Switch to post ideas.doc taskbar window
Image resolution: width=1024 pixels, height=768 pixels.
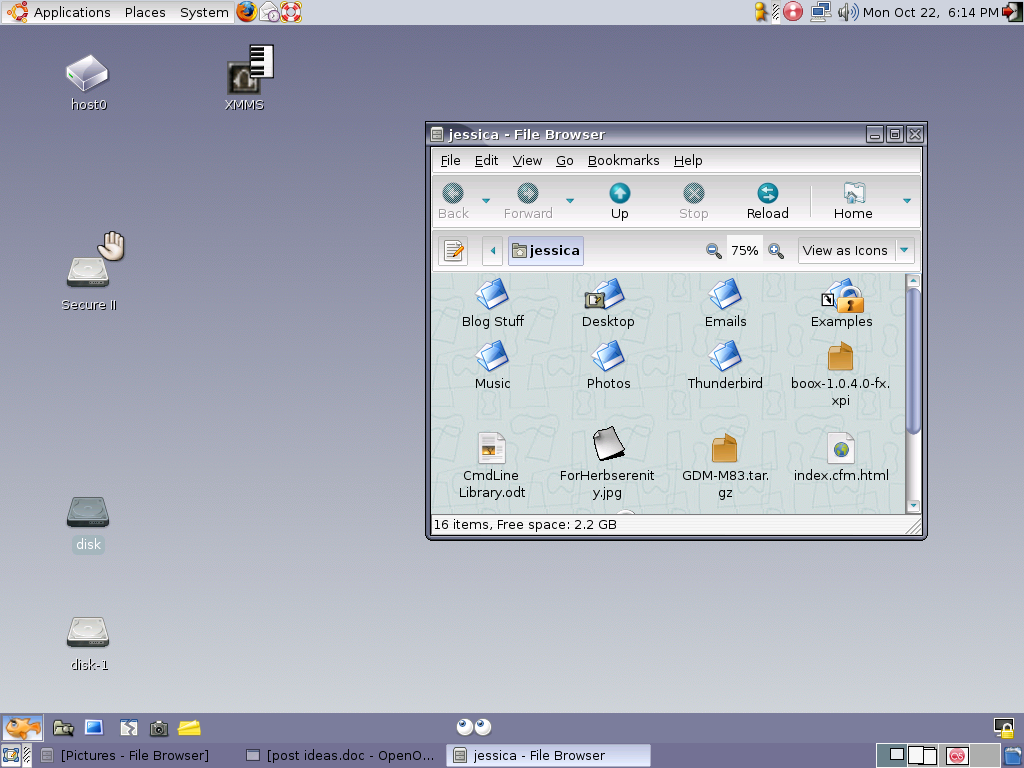tap(340, 755)
